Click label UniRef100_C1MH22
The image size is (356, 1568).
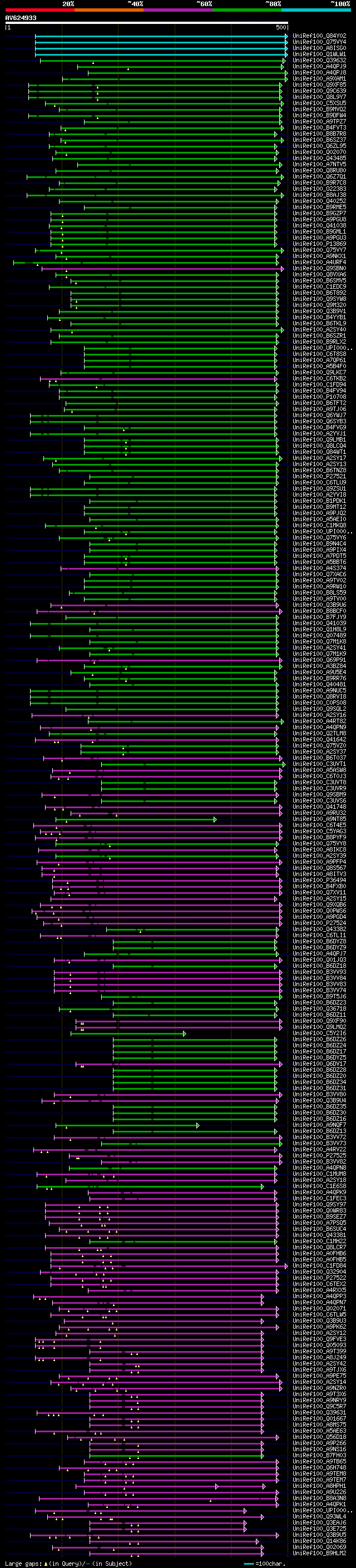click(319, 1241)
